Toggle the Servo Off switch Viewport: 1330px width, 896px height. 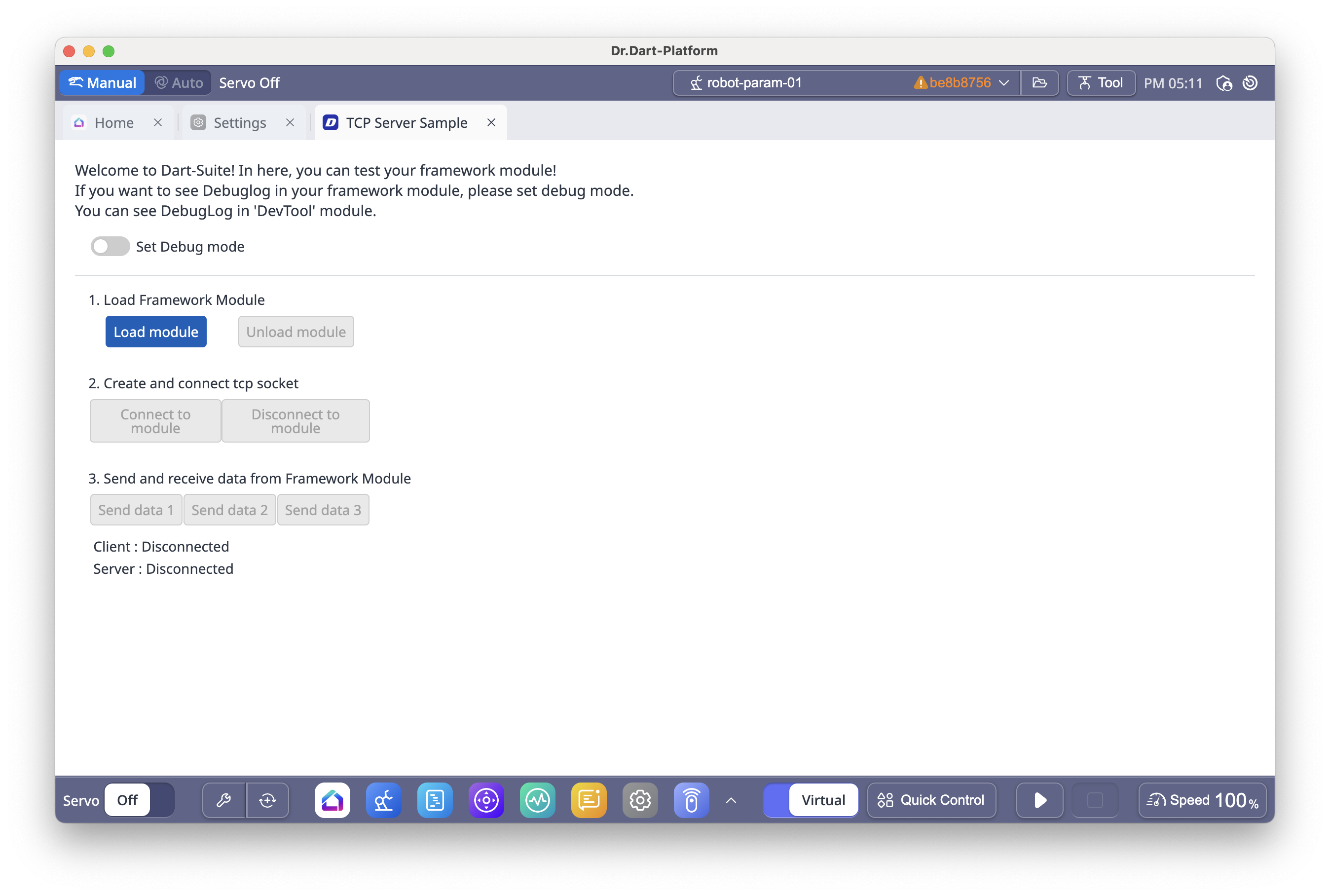(139, 800)
